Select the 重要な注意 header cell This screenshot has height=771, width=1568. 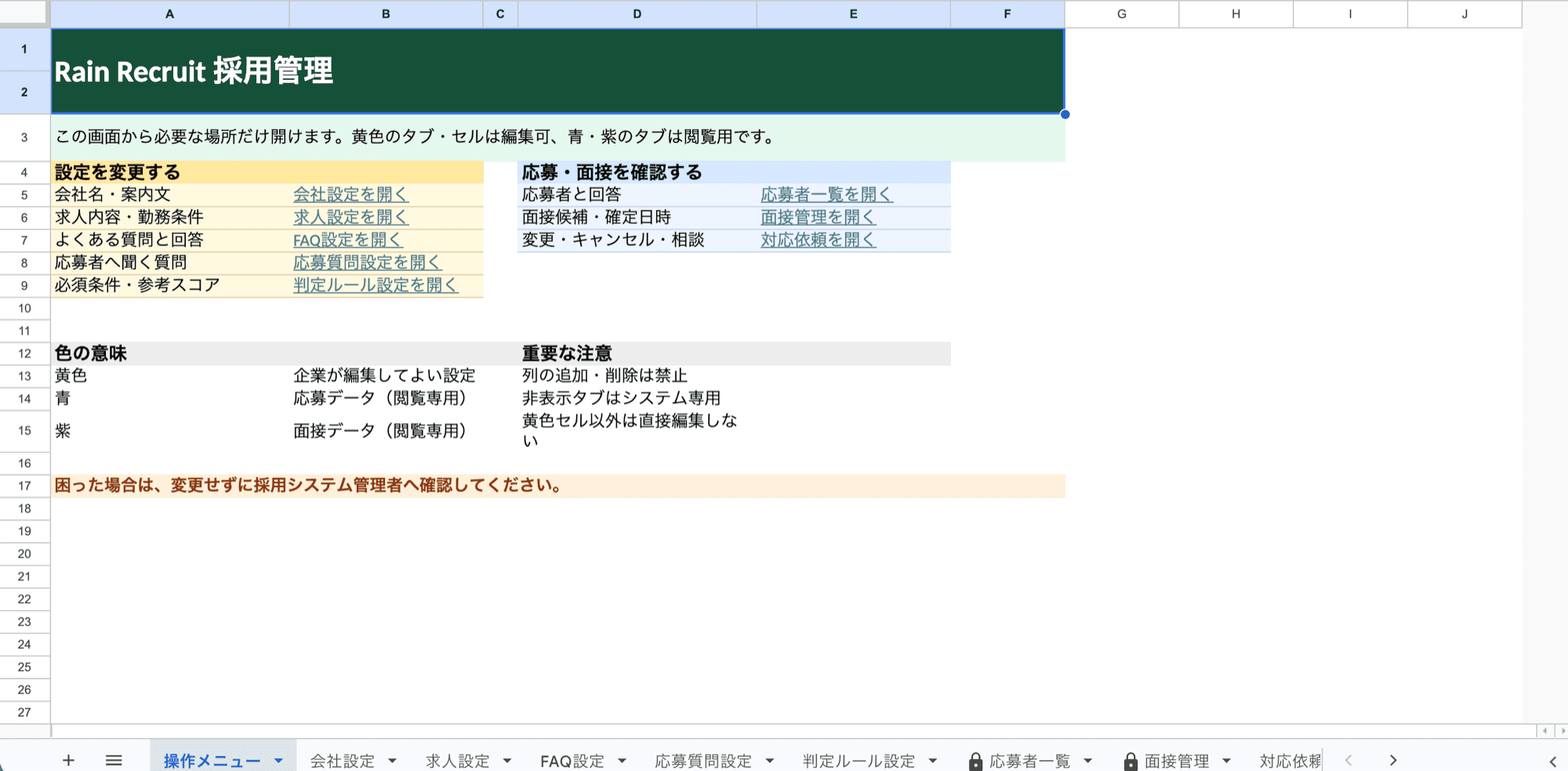tap(637, 354)
